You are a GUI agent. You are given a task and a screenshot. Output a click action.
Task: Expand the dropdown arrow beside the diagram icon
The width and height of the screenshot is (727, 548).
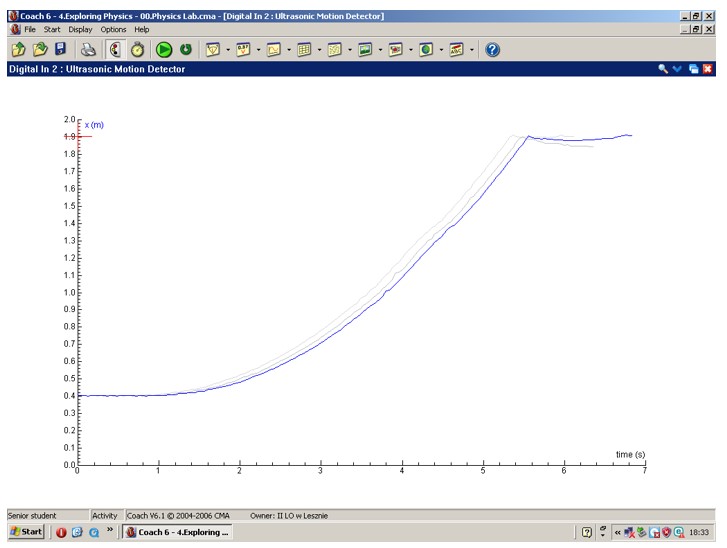point(289,49)
